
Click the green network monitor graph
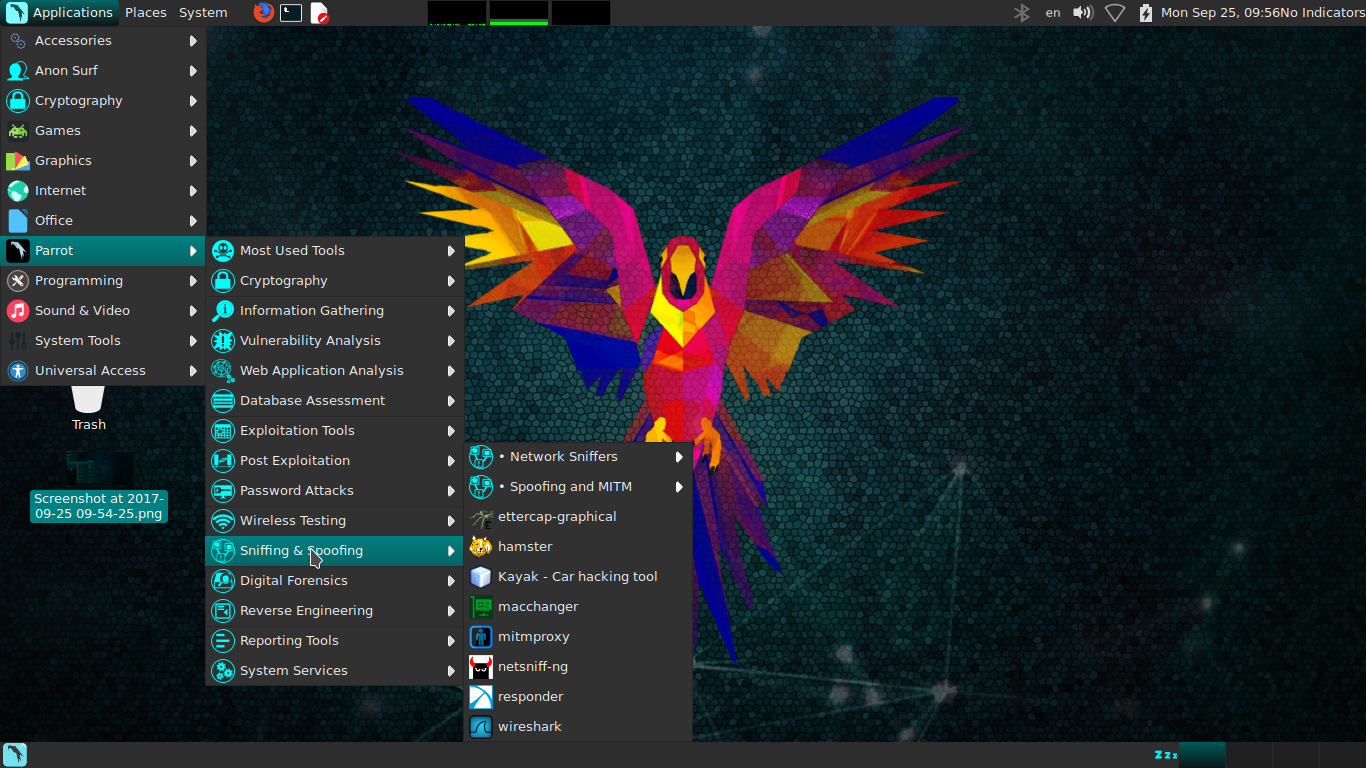click(519, 13)
